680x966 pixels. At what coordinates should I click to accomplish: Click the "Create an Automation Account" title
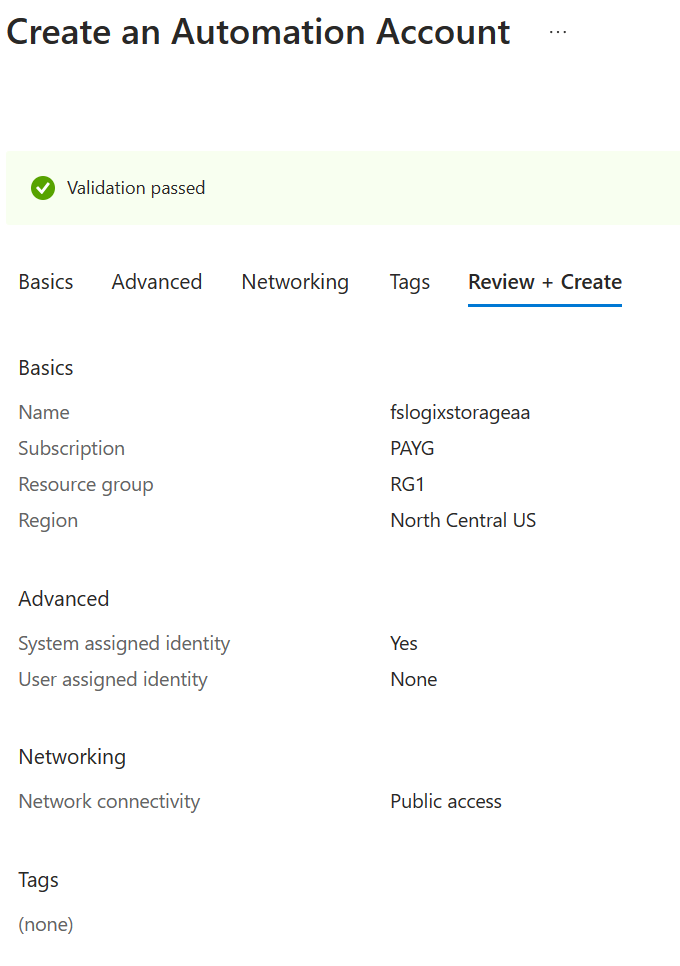click(258, 32)
